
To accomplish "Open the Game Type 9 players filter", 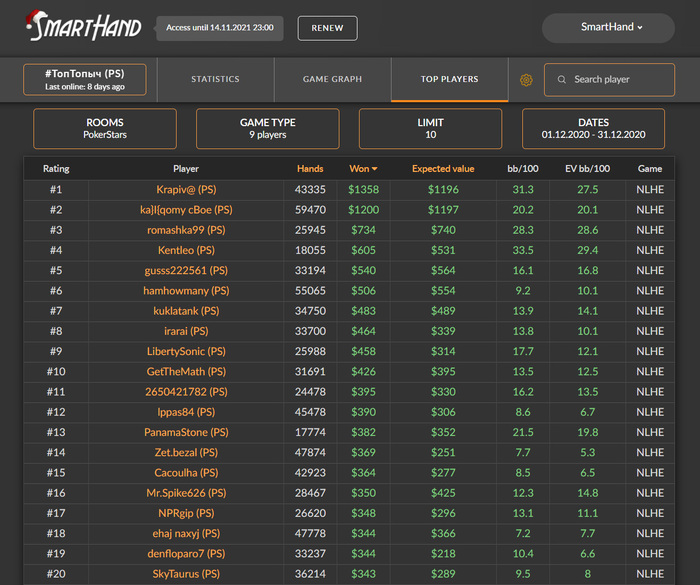I will pos(267,129).
